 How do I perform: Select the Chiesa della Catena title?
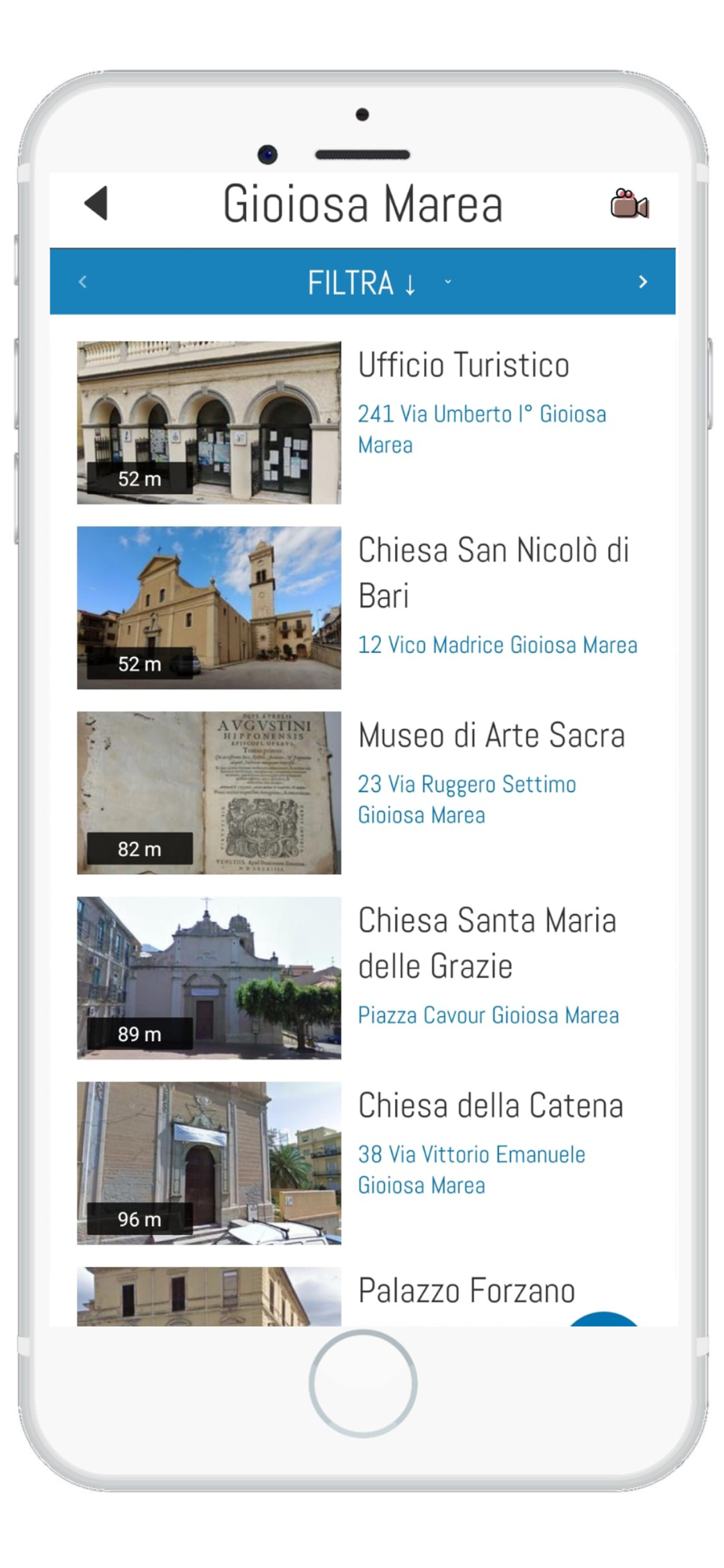tap(491, 1105)
